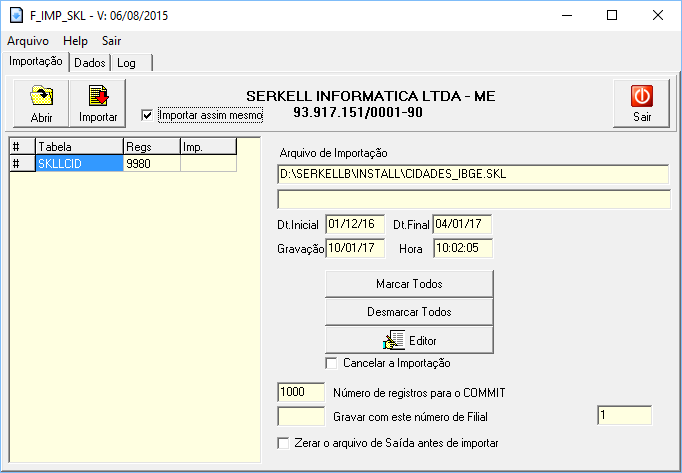Screen dimensions: 682x473
Task: Click the Hora time field
Action: [x=463, y=248]
